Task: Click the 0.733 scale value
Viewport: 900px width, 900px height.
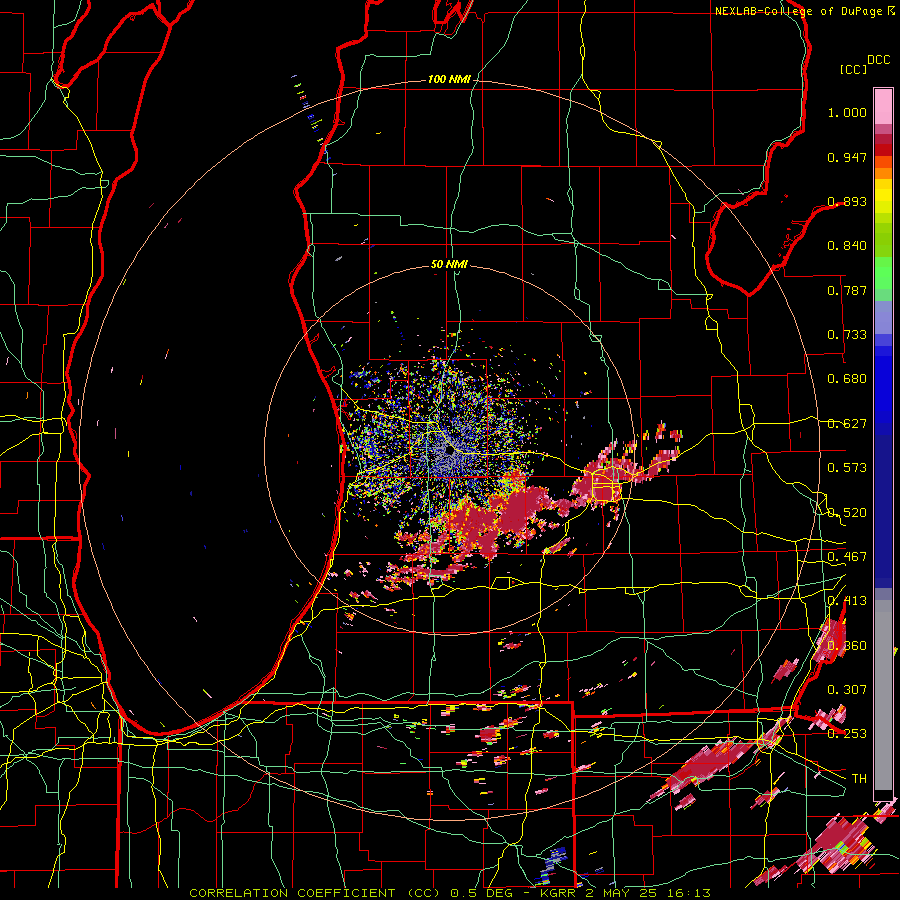Action: pyautogui.click(x=847, y=335)
